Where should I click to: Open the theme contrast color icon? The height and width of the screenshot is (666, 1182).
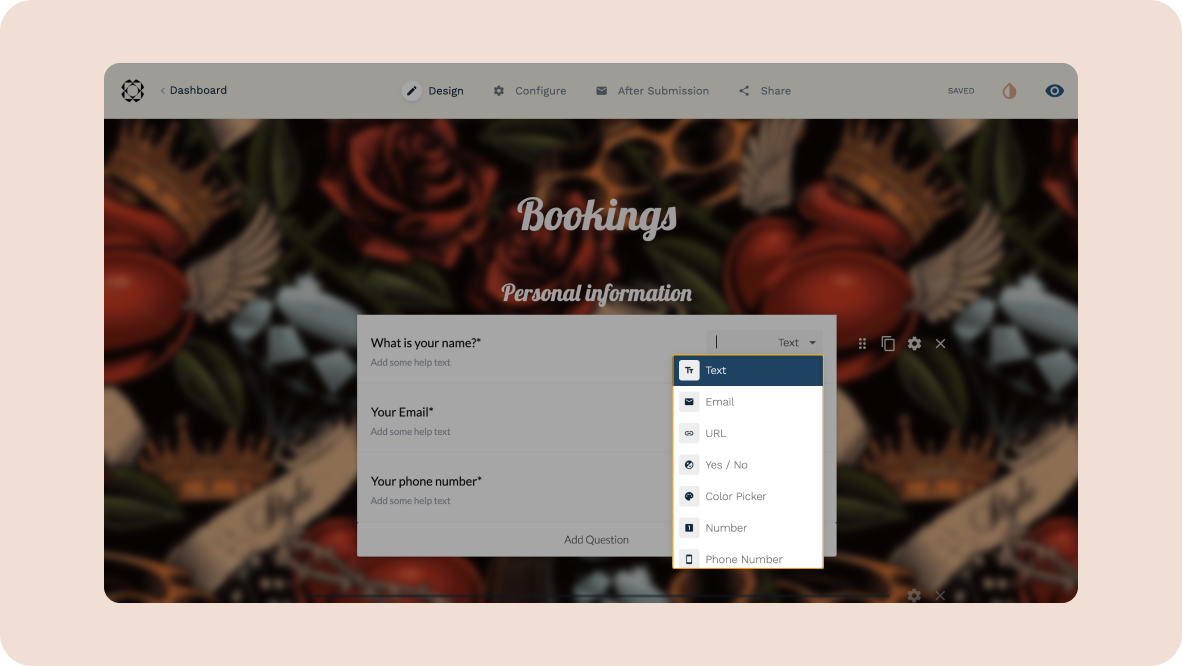[1009, 91]
